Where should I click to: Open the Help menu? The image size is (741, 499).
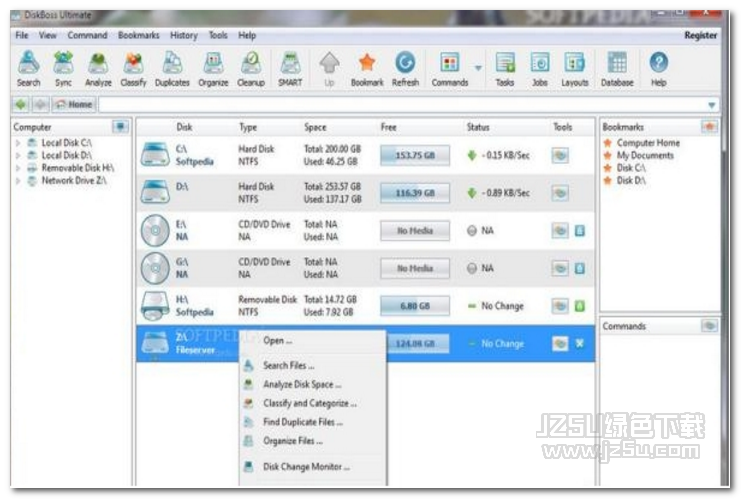coord(247,35)
